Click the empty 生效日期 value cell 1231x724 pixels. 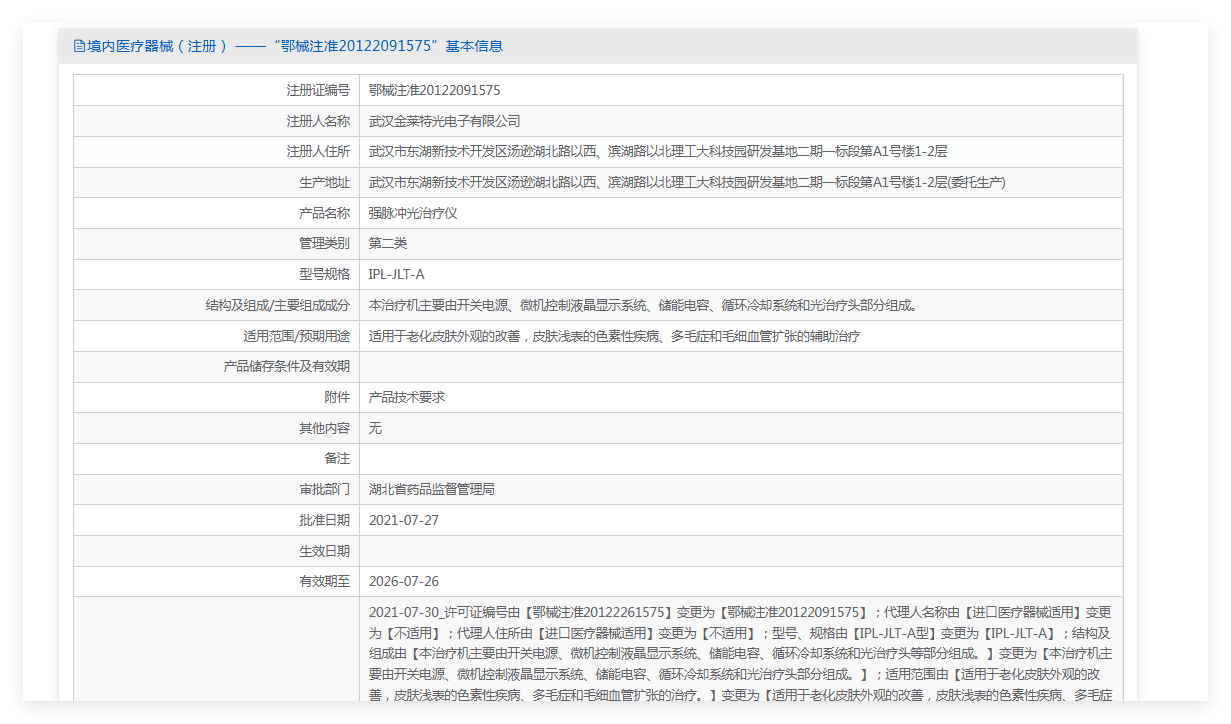click(740, 551)
